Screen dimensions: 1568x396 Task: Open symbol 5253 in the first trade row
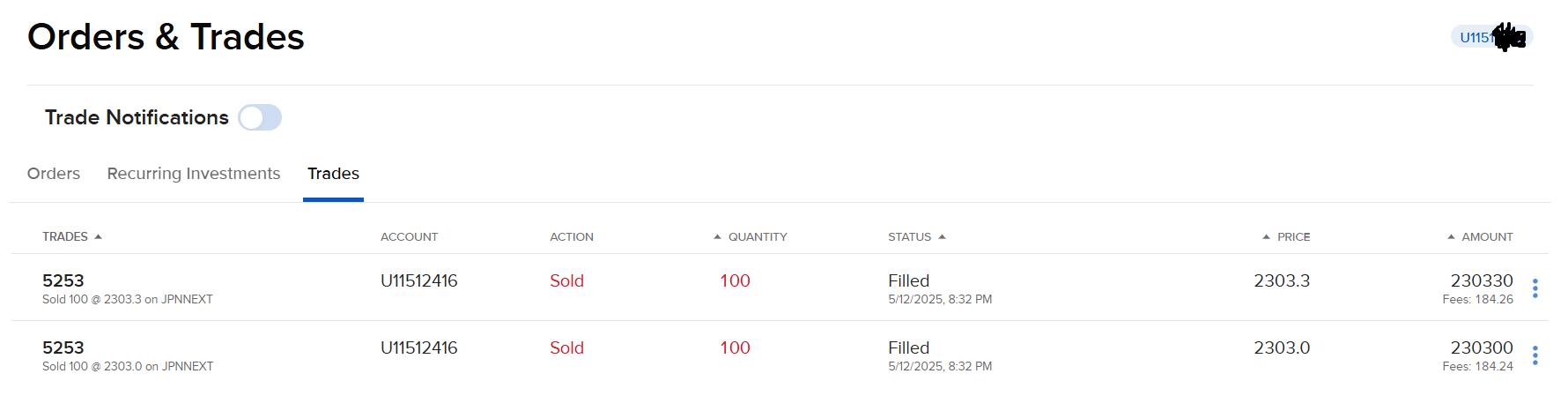pyautogui.click(x=63, y=280)
